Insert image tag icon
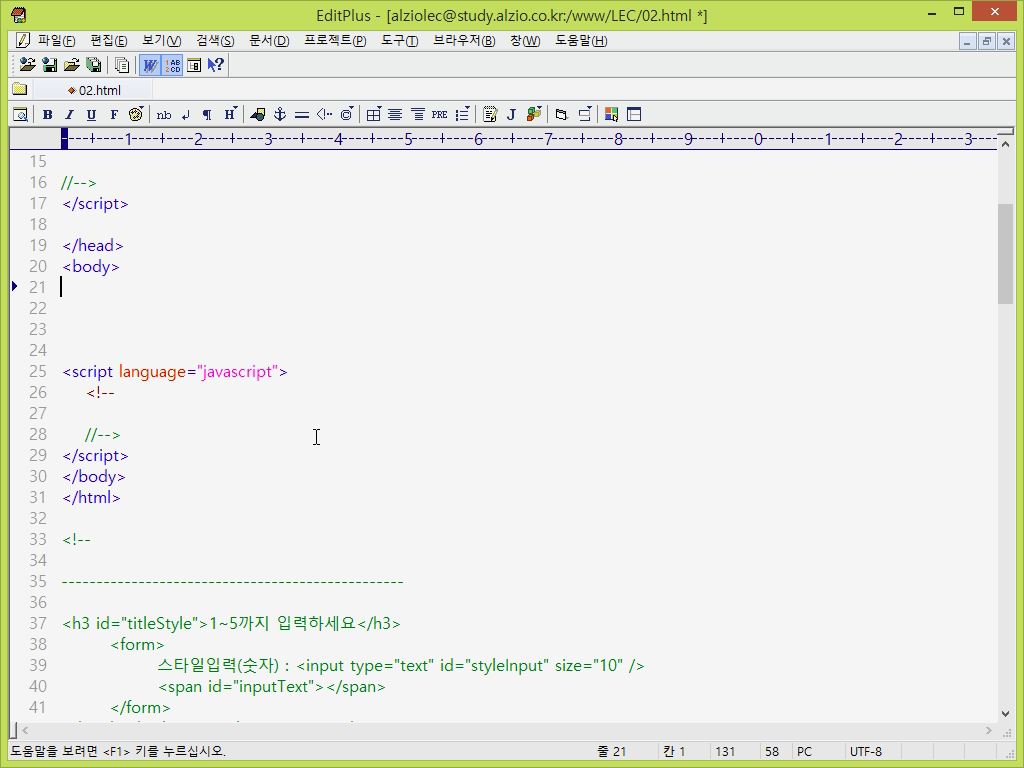The width and height of the screenshot is (1024, 768). click(x=257, y=114)
